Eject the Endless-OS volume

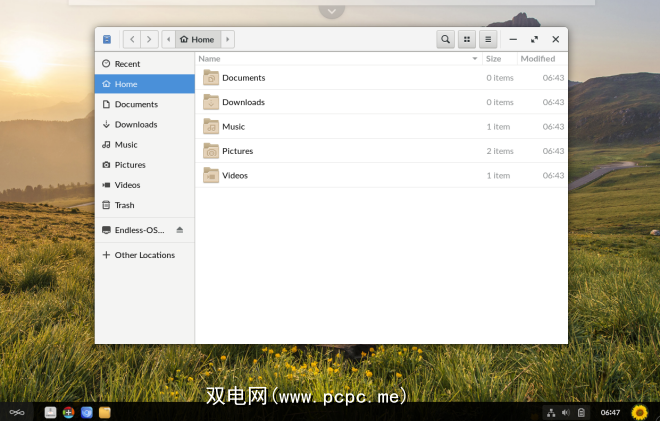pos(180,230)
